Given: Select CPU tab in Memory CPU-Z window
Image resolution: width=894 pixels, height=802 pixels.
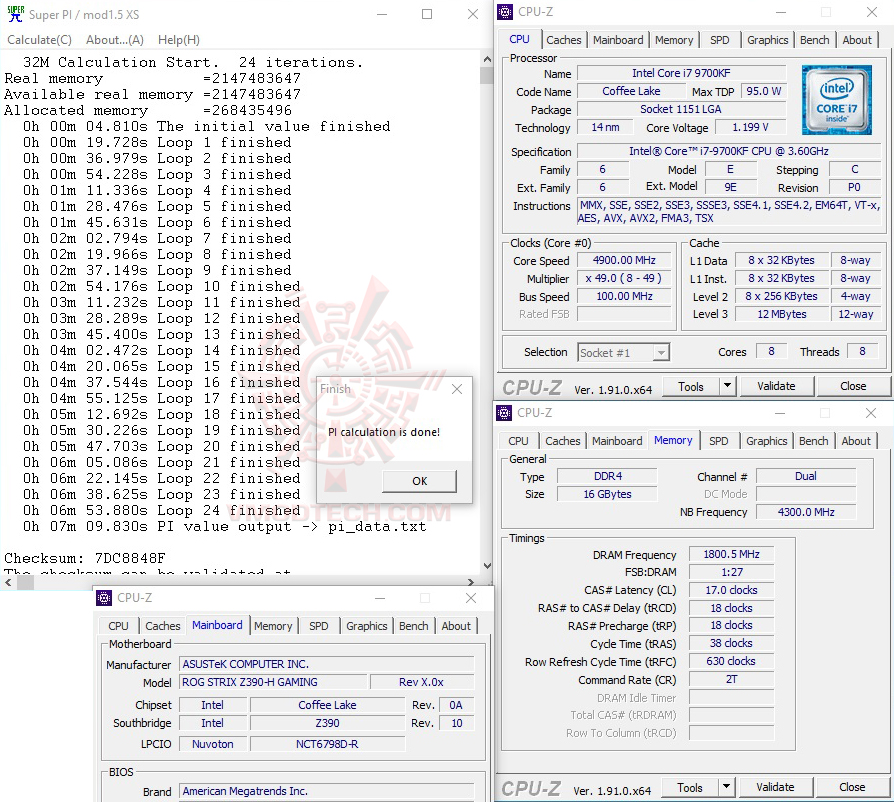Looking at the screenshot, I should point(518,441).
